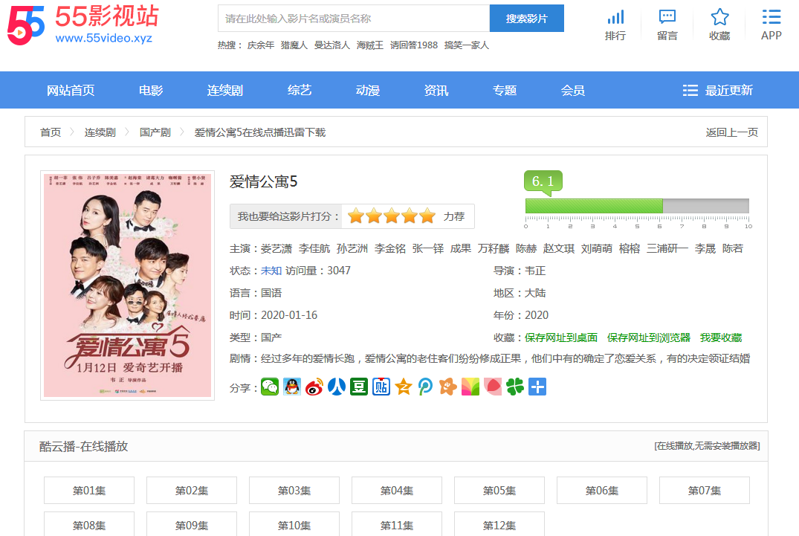Share via the orange flower icon

448,387
